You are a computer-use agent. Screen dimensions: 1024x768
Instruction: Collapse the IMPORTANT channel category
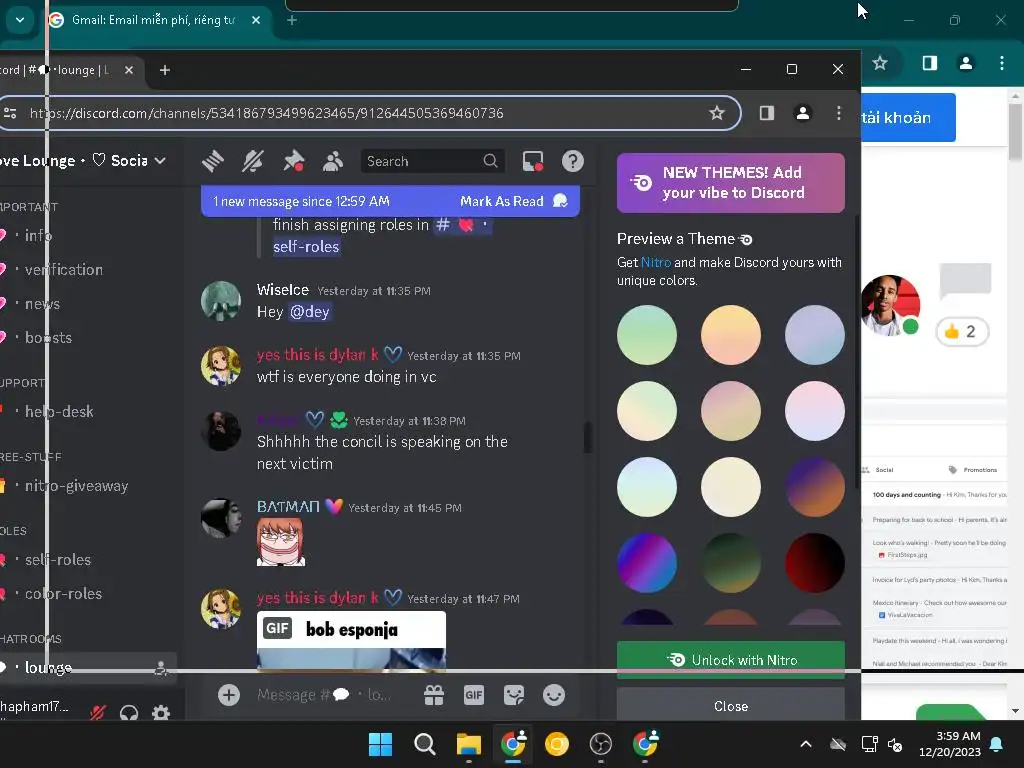(29, 207)
